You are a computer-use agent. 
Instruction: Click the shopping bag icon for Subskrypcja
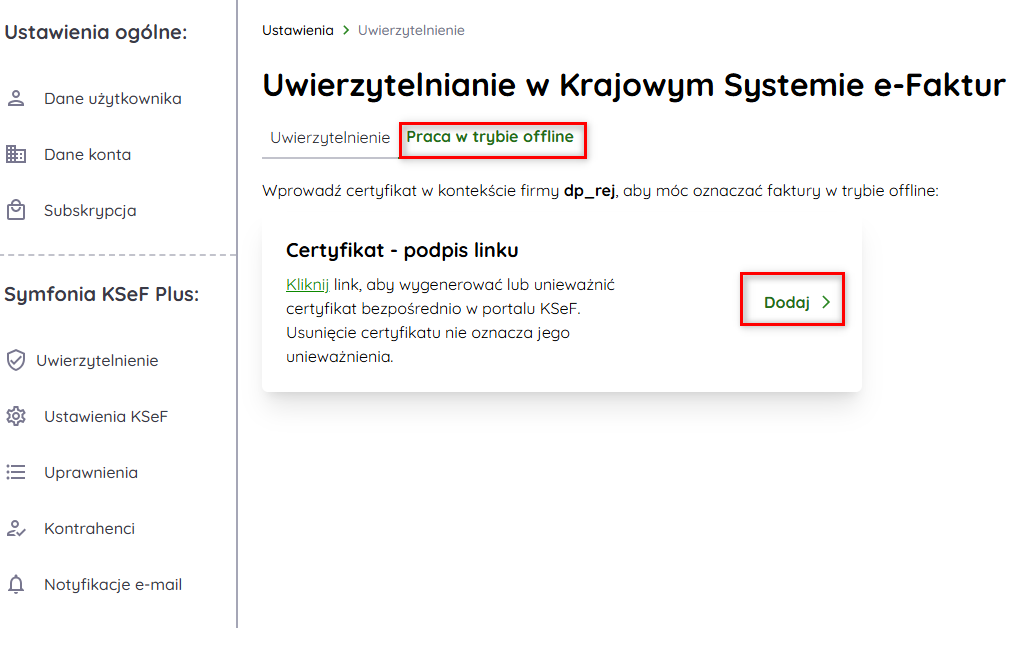pos(16,210)
